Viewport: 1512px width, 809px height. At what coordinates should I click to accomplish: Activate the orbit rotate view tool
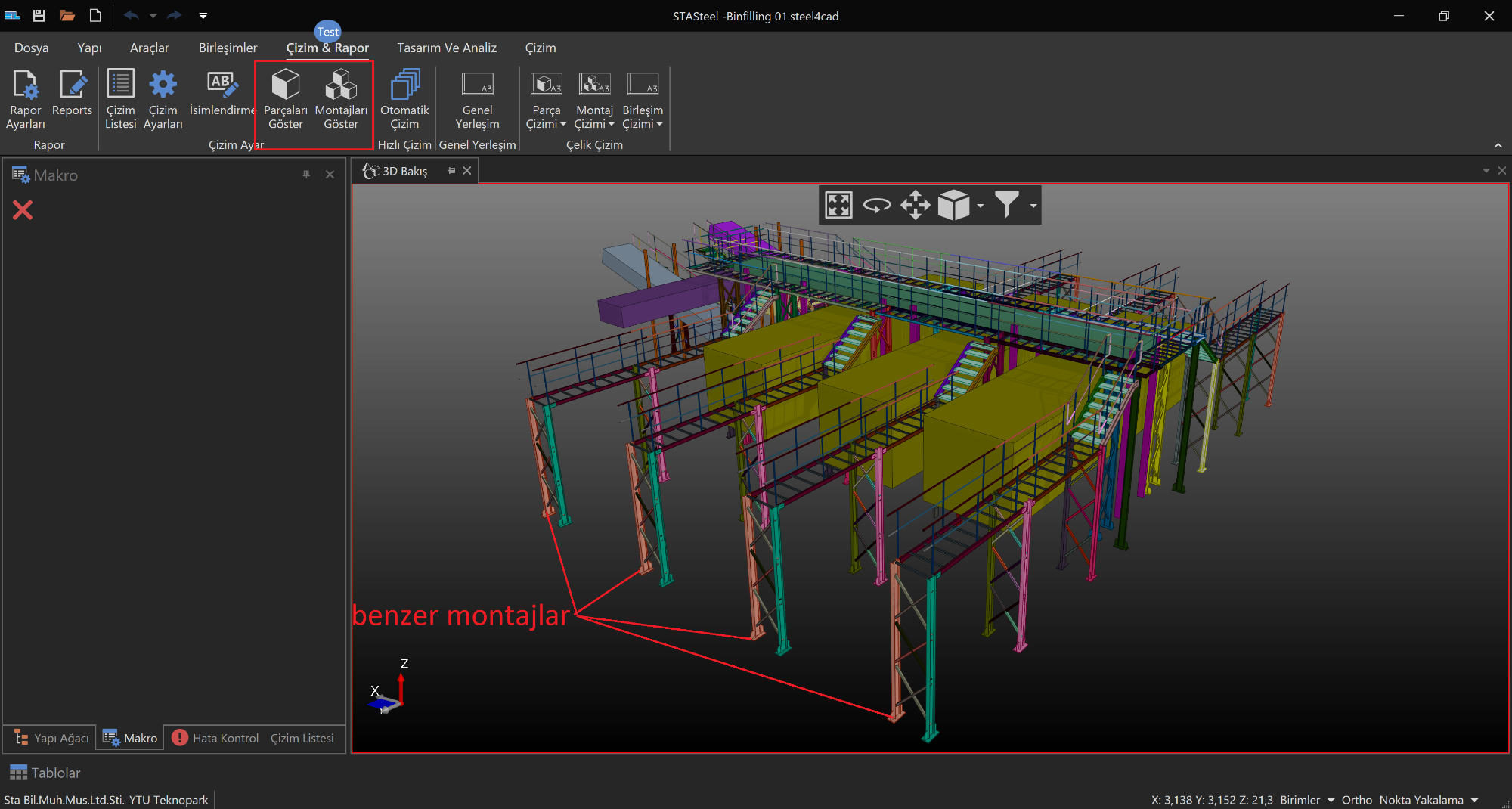(877, 205)
